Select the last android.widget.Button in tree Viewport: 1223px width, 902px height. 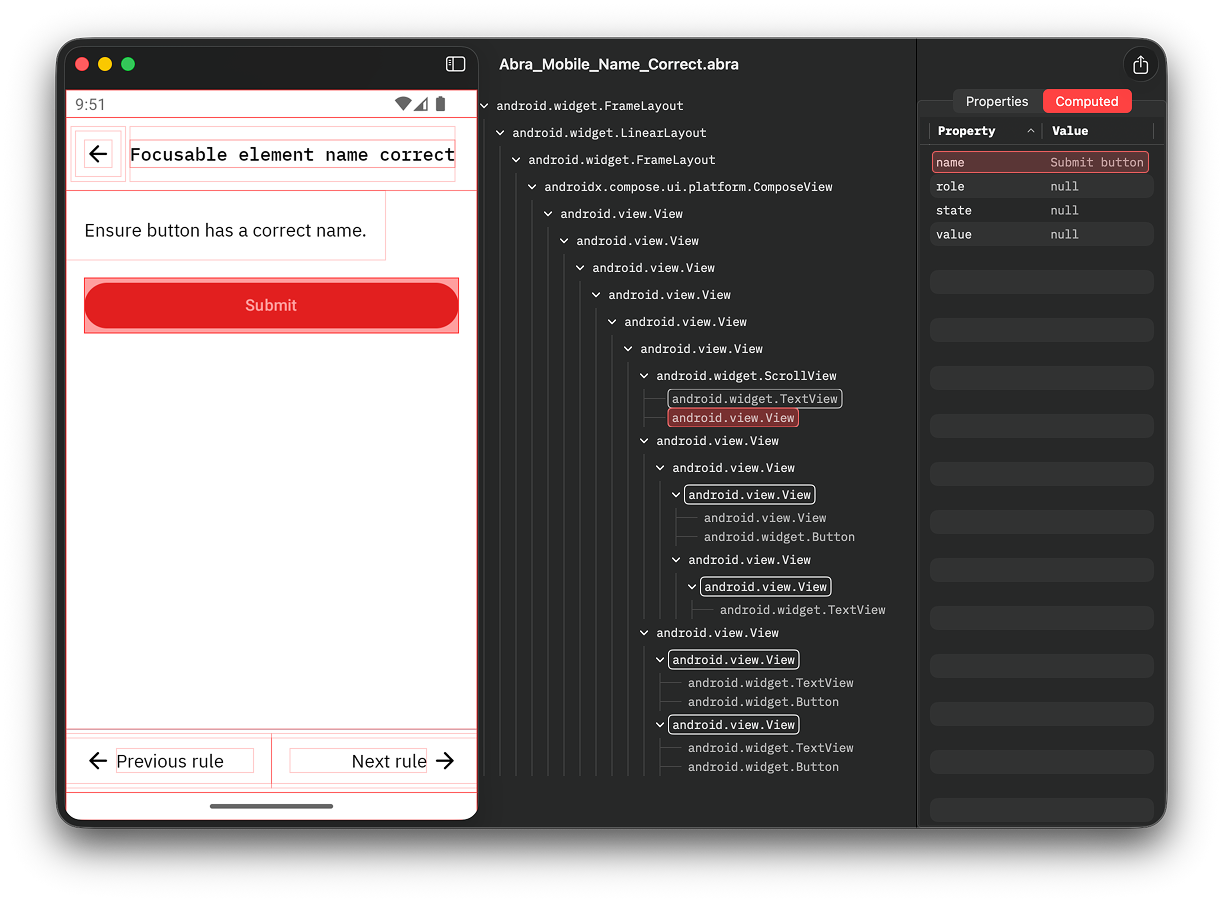763,767
